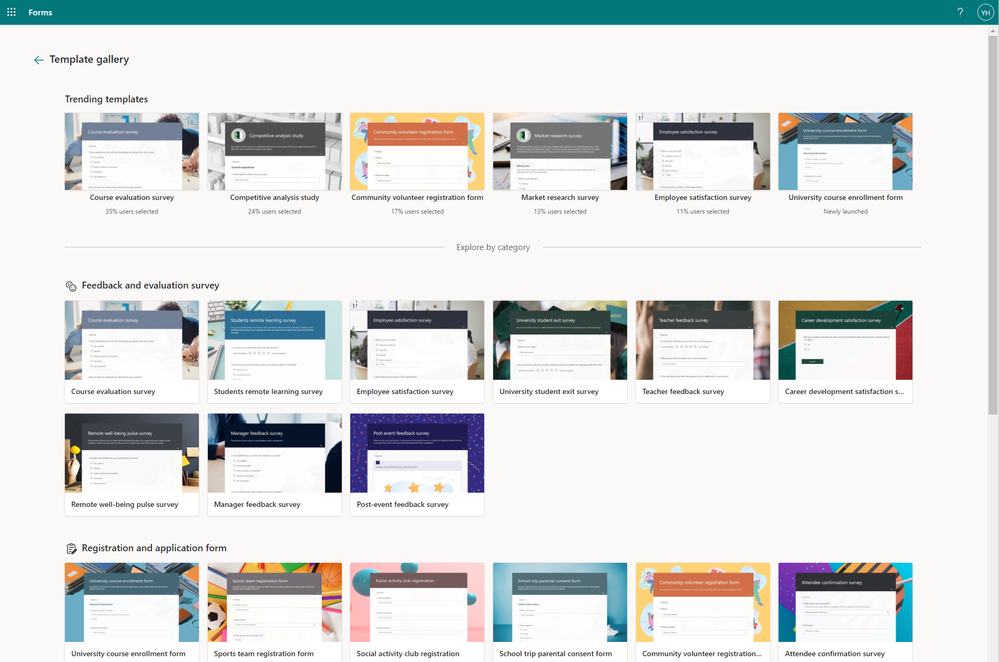
Task: Select School trip parental consent form card
Action: pos(560,612)
